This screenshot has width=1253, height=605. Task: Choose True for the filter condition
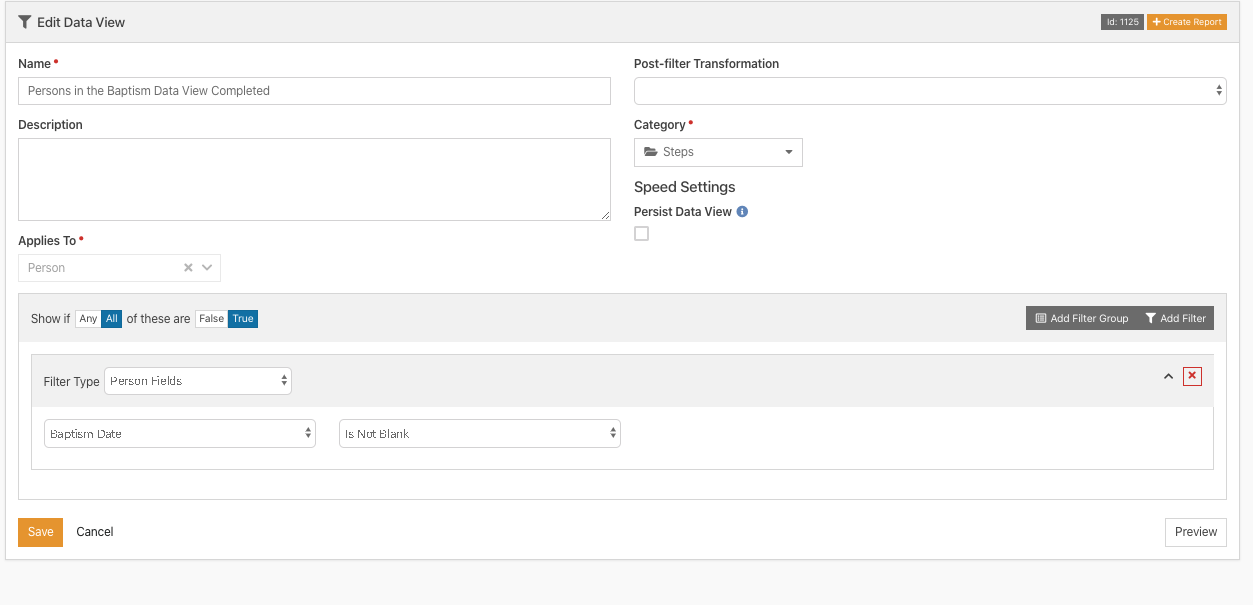coord(243,319)
